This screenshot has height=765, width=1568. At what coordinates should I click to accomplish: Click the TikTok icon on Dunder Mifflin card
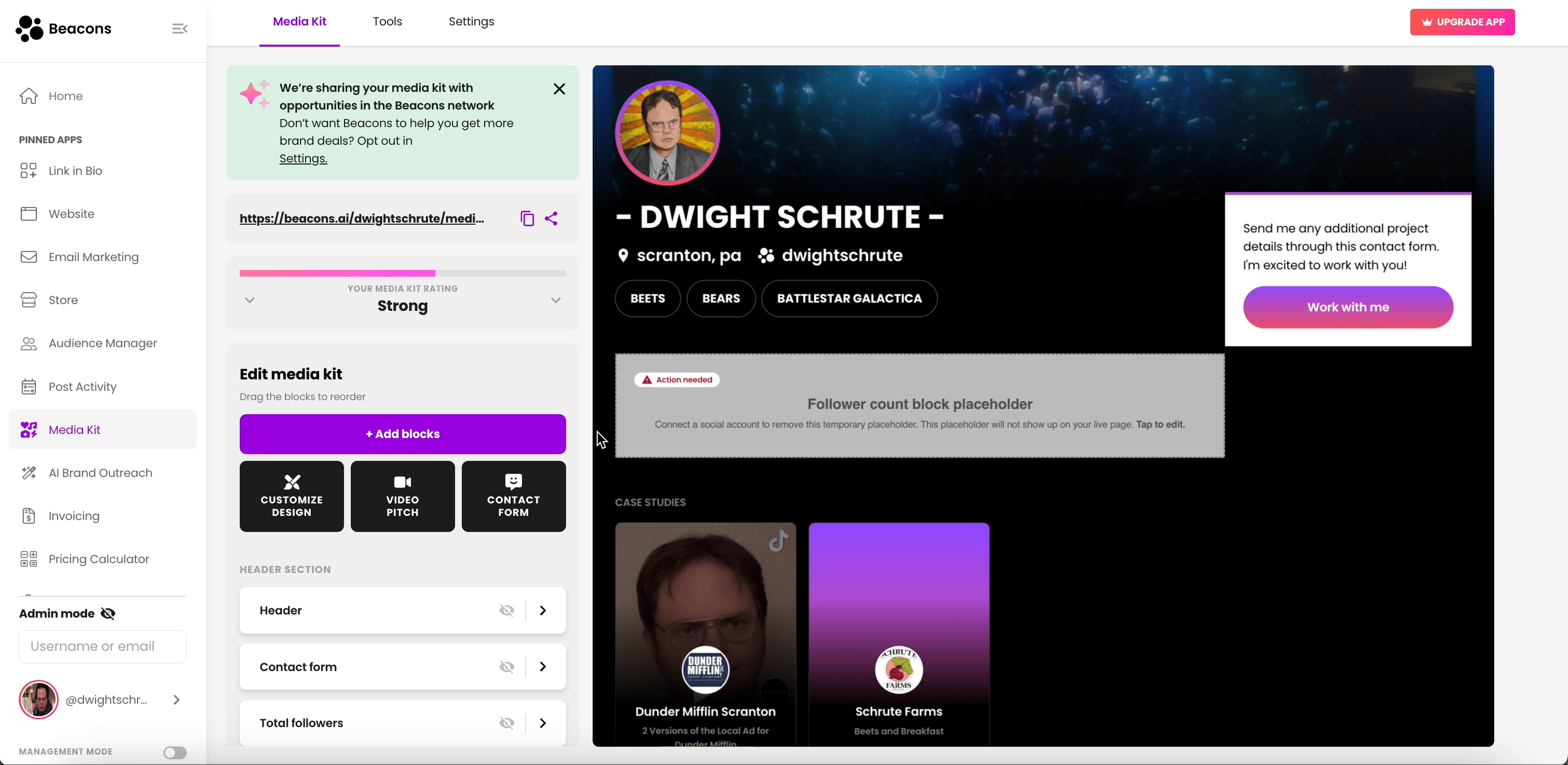pos(778,540)
